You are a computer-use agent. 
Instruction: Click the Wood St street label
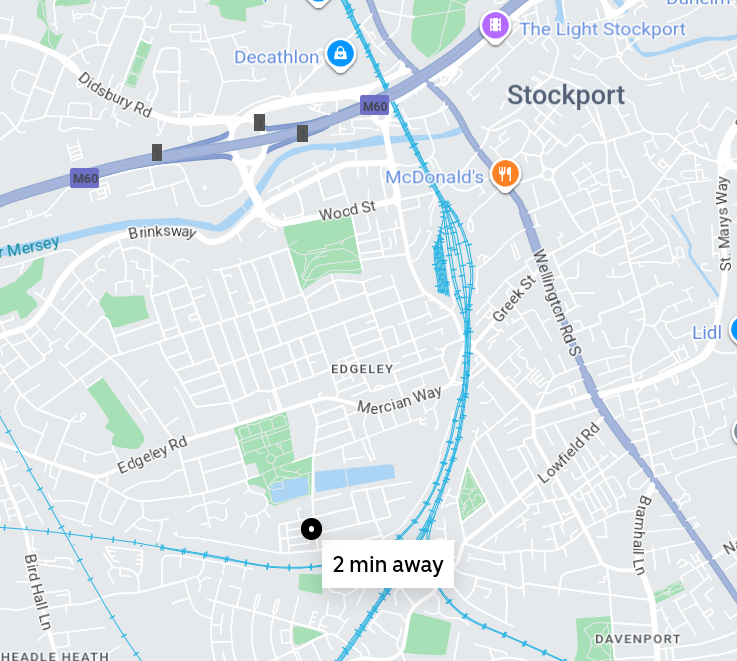click(347, 210)
